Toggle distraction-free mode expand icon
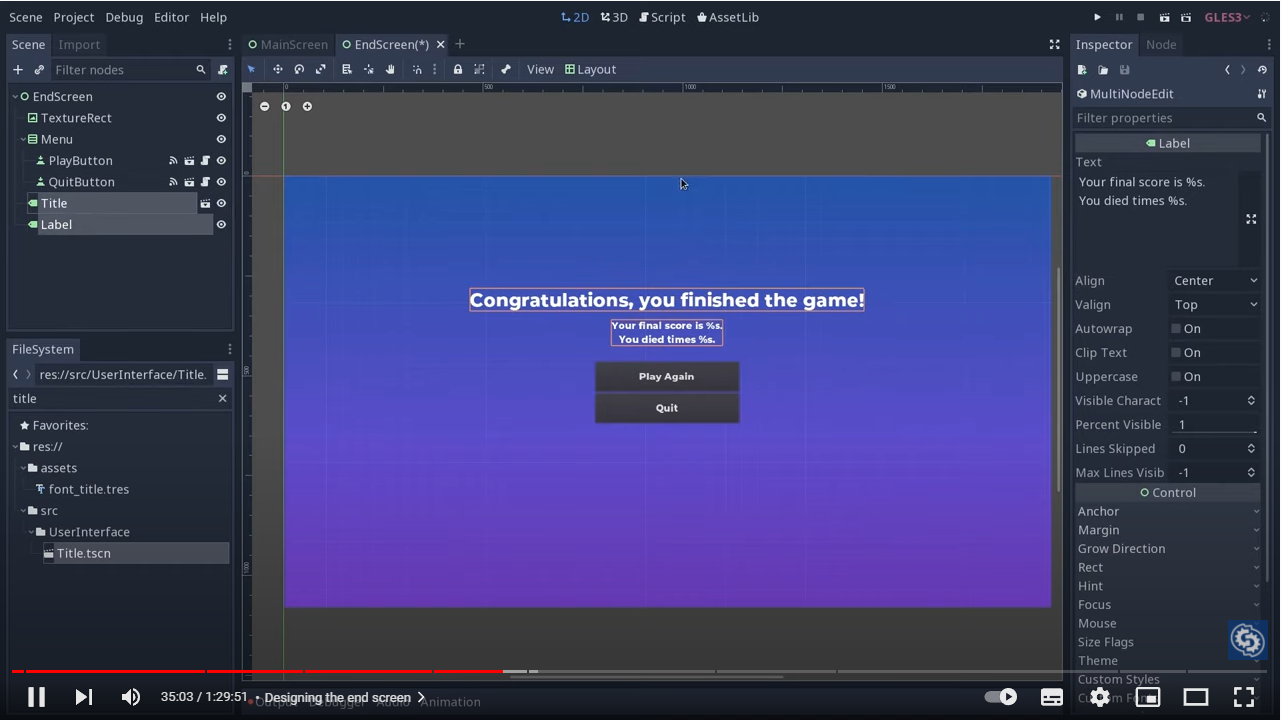Screen dimensions: 1281x720 1054,44
